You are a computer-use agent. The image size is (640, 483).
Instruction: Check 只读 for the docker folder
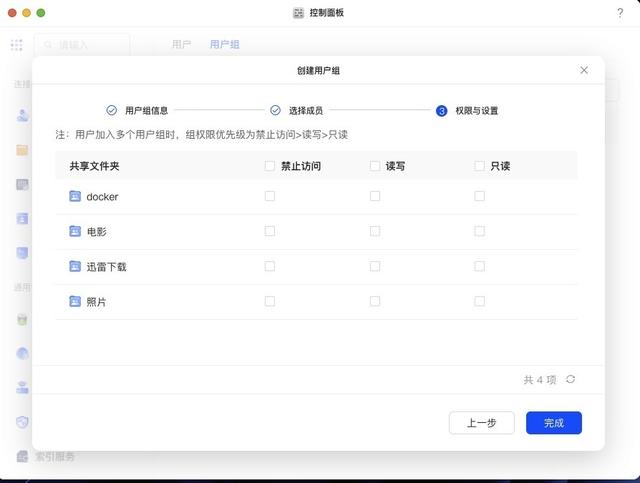click(x=480, y=196)
